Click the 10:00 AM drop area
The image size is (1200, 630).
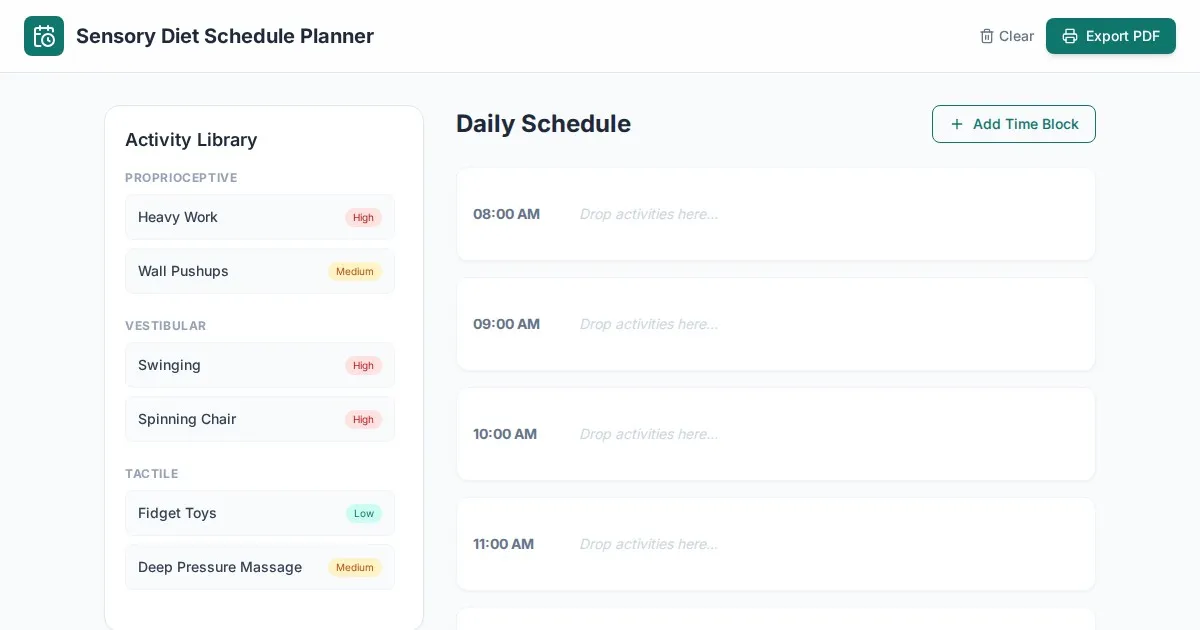(830, 434)
